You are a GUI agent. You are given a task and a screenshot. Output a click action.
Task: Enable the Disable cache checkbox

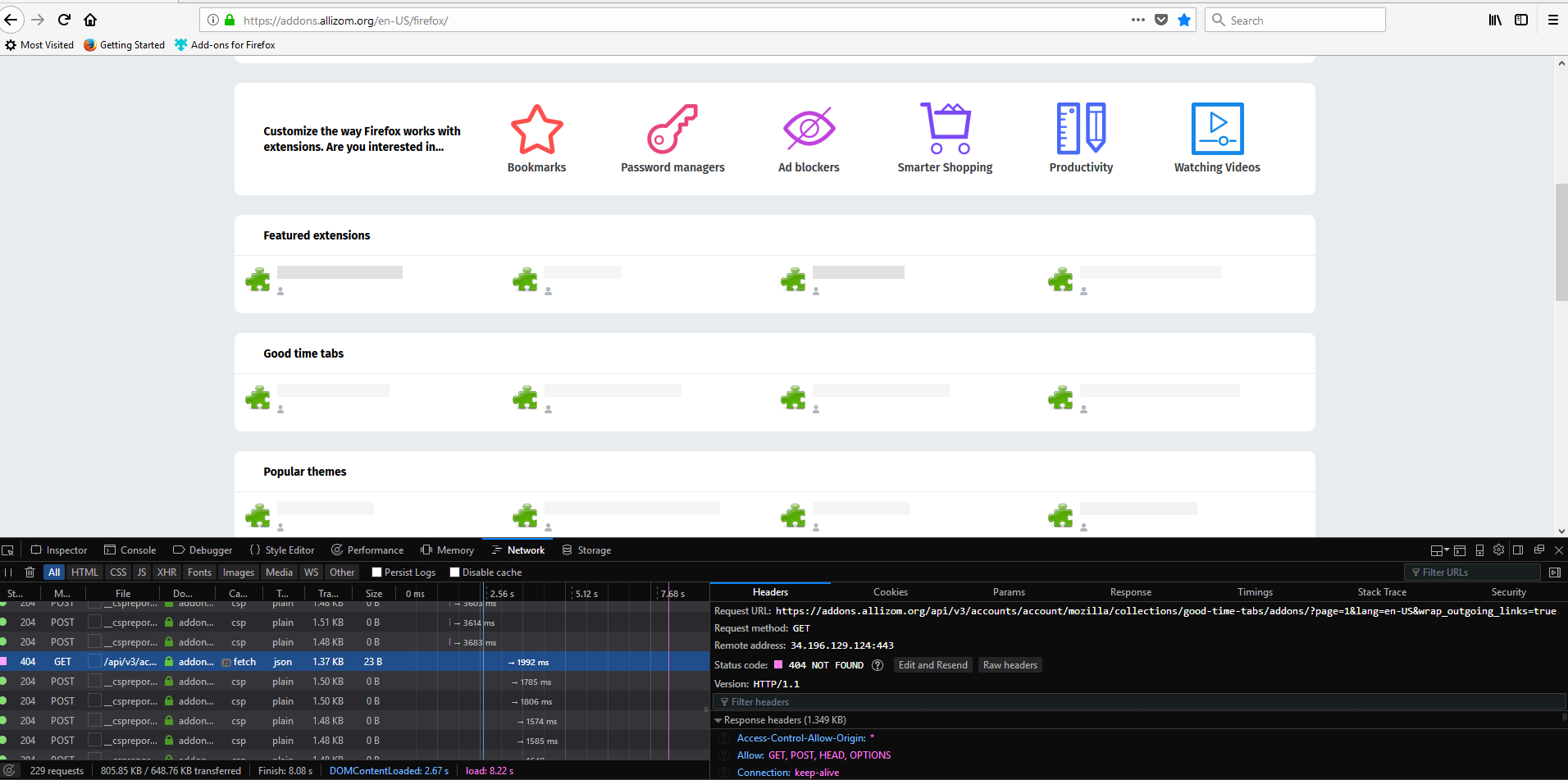[454, 572]
